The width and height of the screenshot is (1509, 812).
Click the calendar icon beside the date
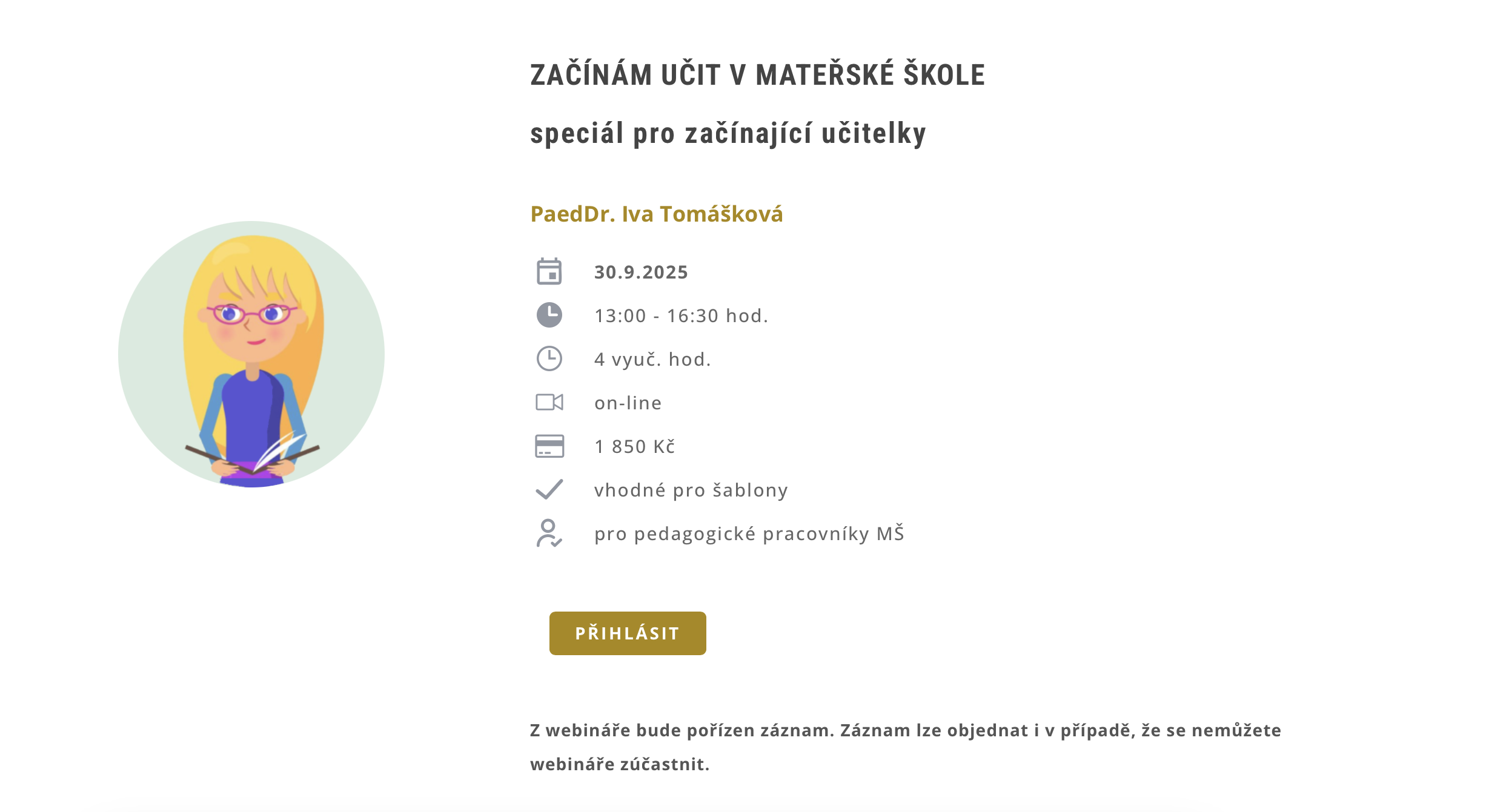click(549, 271)
